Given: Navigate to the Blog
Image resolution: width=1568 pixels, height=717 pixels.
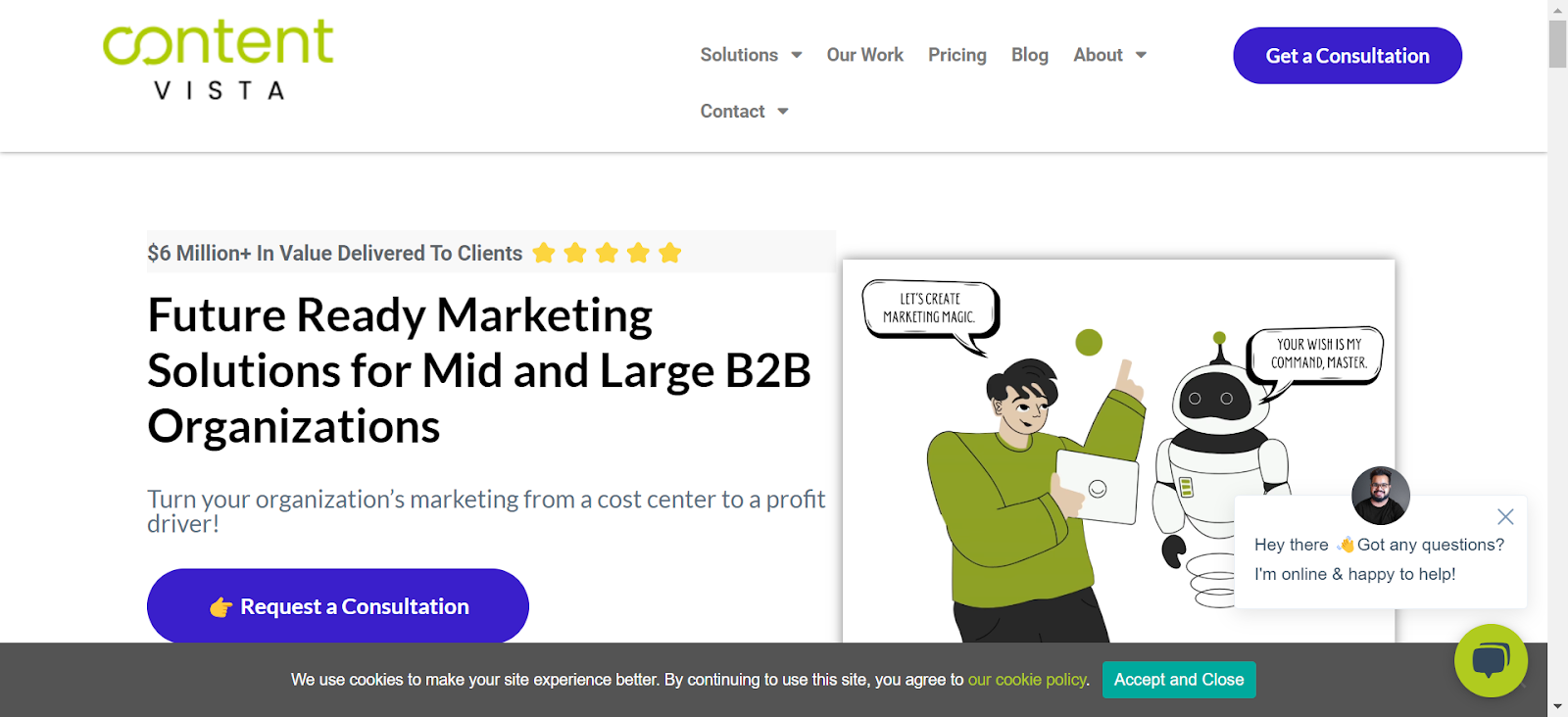Looking at the screenshot, I should click(1029, 55).
